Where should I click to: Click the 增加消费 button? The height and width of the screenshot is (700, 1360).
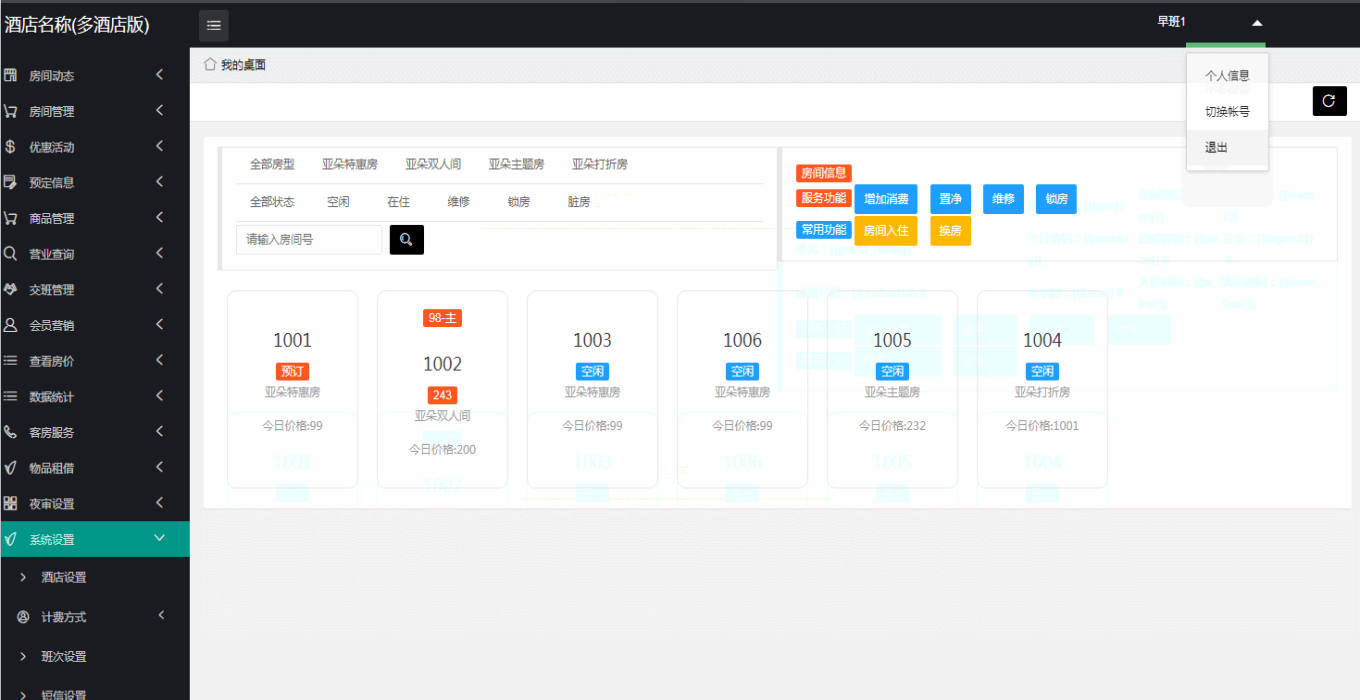click(x=886, y=199)
